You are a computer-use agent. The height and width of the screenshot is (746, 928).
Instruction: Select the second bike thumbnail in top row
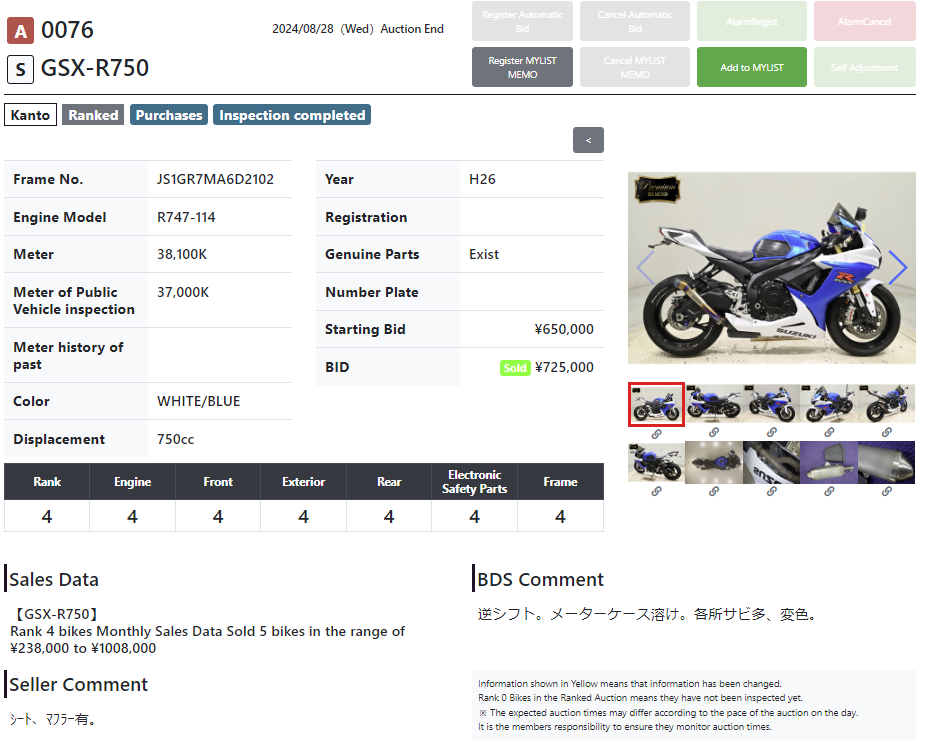(x=714, y=404)
